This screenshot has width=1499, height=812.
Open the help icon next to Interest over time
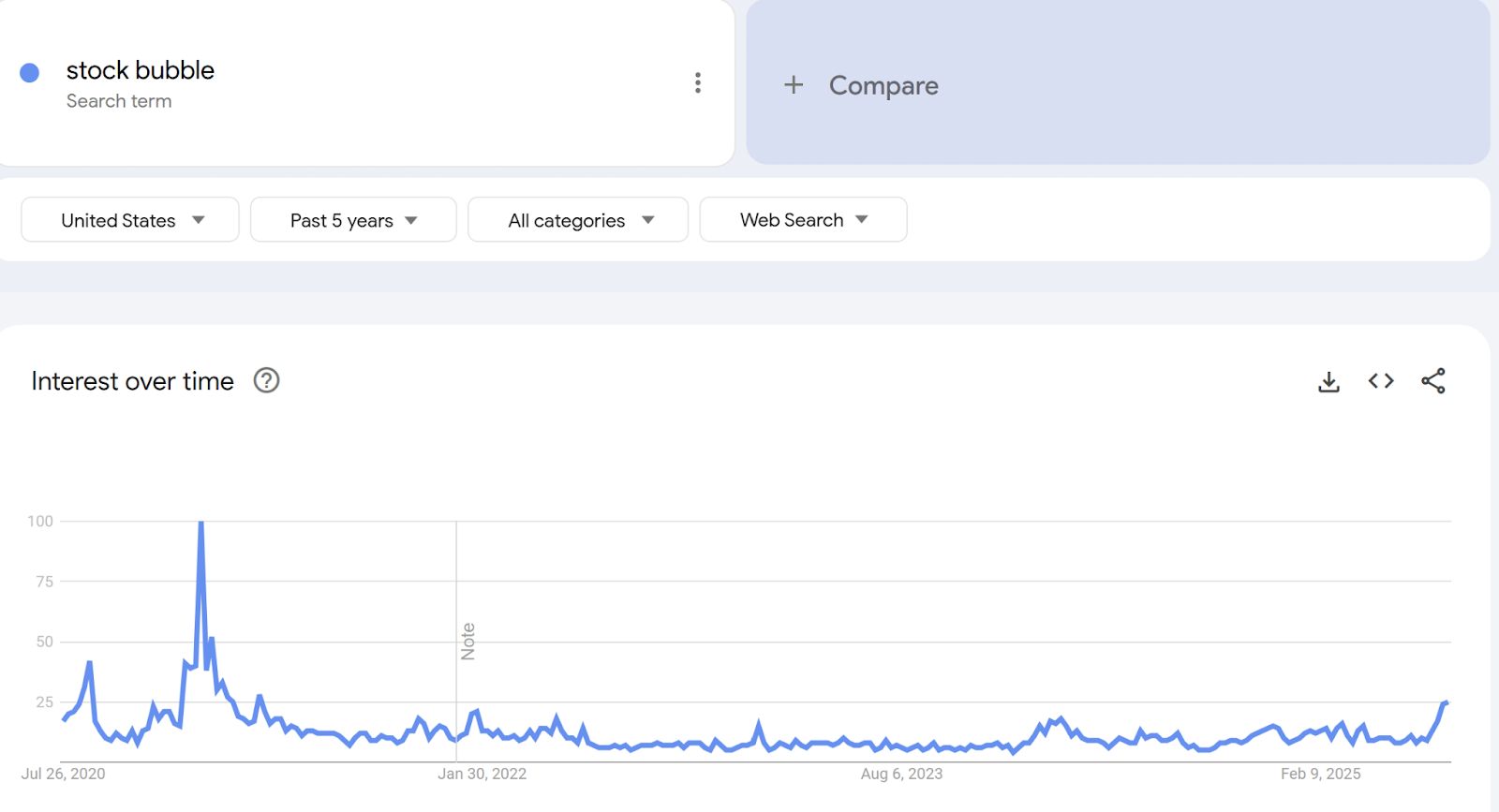267,380
